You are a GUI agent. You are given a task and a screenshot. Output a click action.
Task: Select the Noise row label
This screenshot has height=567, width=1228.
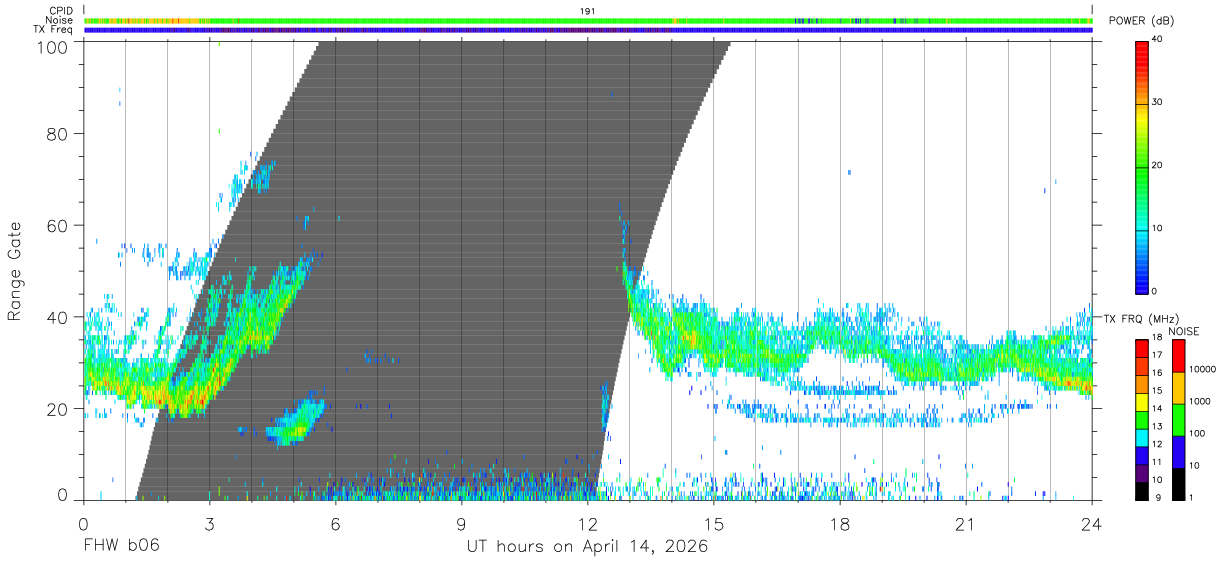[60, 20]
